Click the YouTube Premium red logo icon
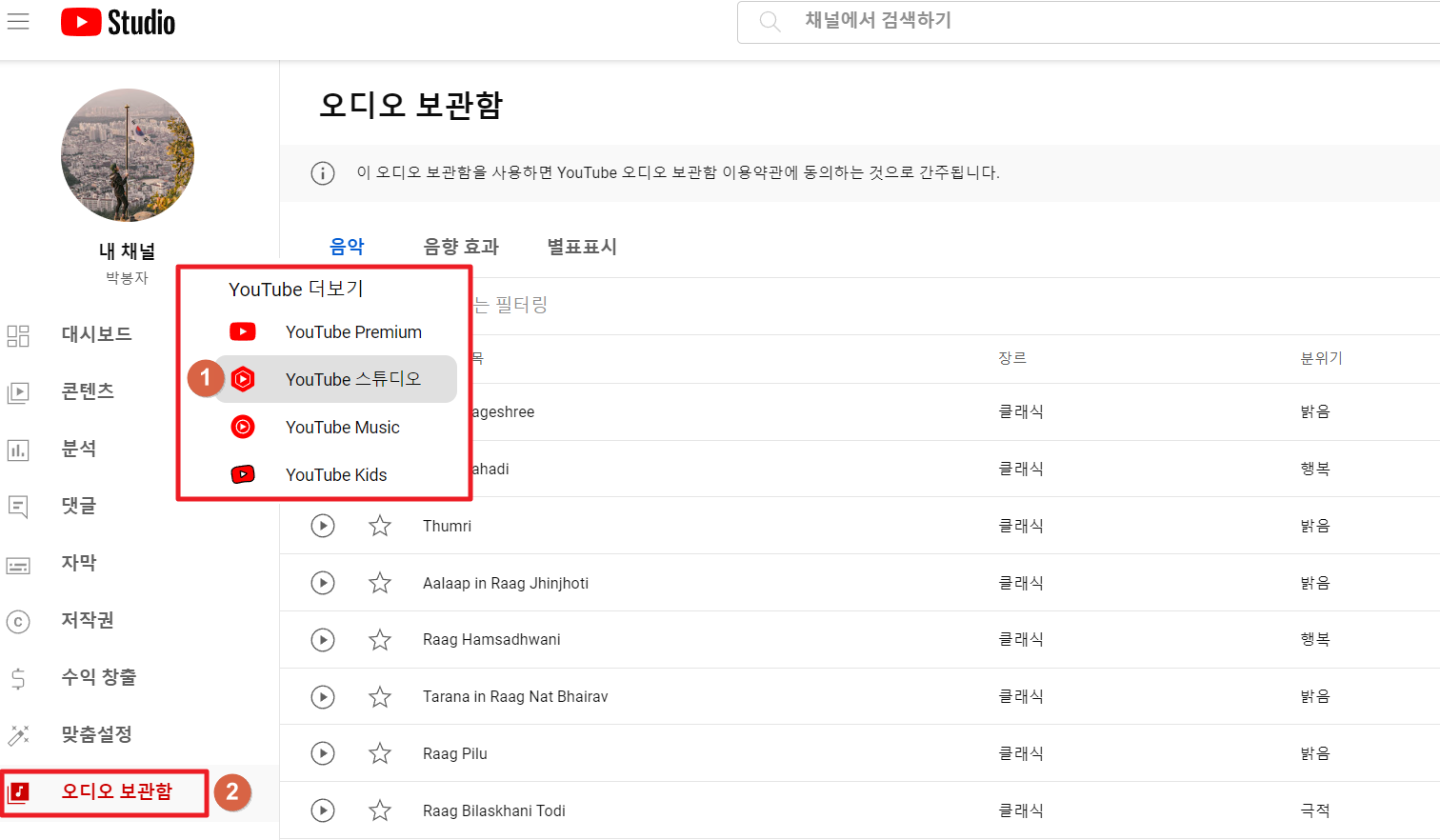The width and height of the screenshot is (1440, 840). [x=243, y=331]
